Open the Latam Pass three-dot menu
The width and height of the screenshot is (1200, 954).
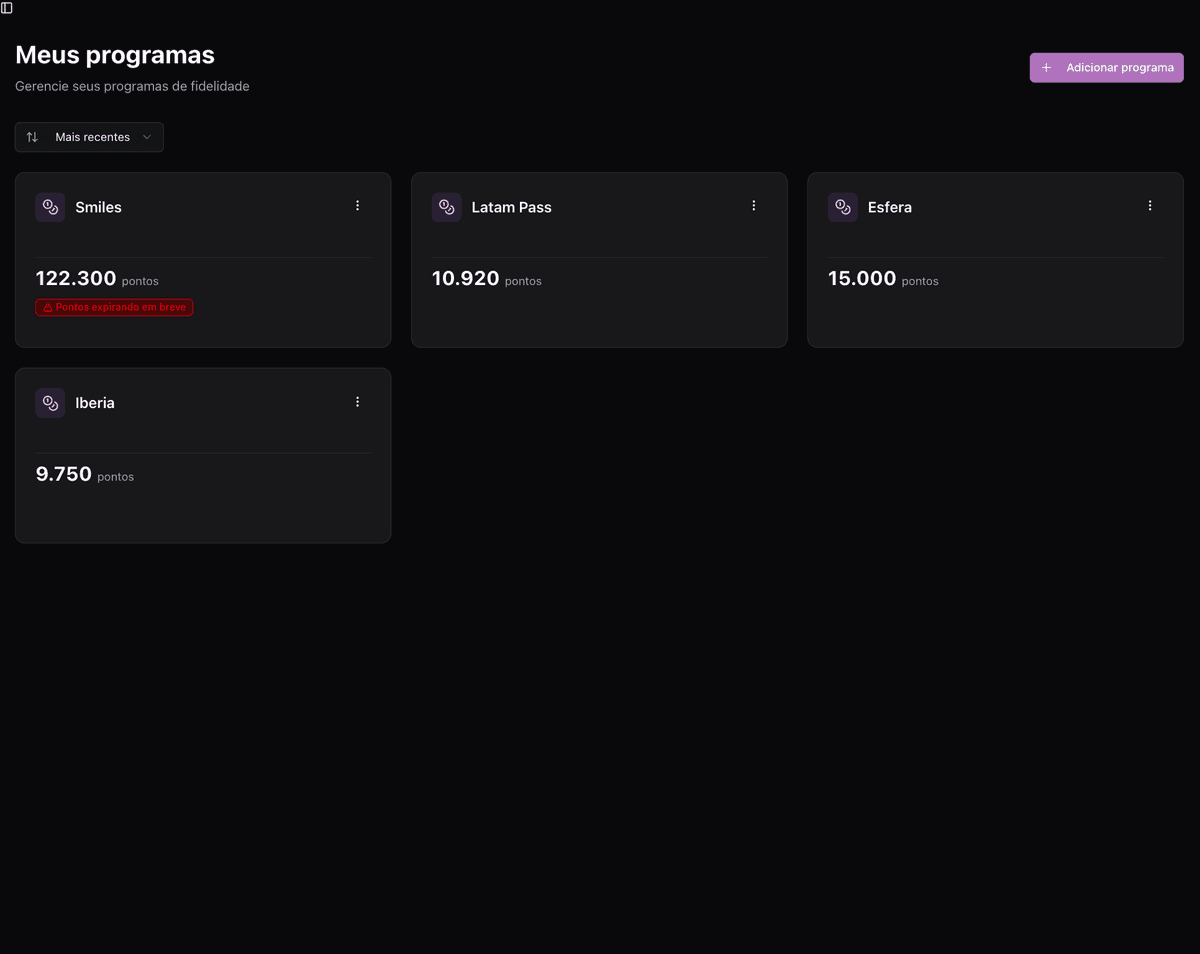tap(754, 206)
